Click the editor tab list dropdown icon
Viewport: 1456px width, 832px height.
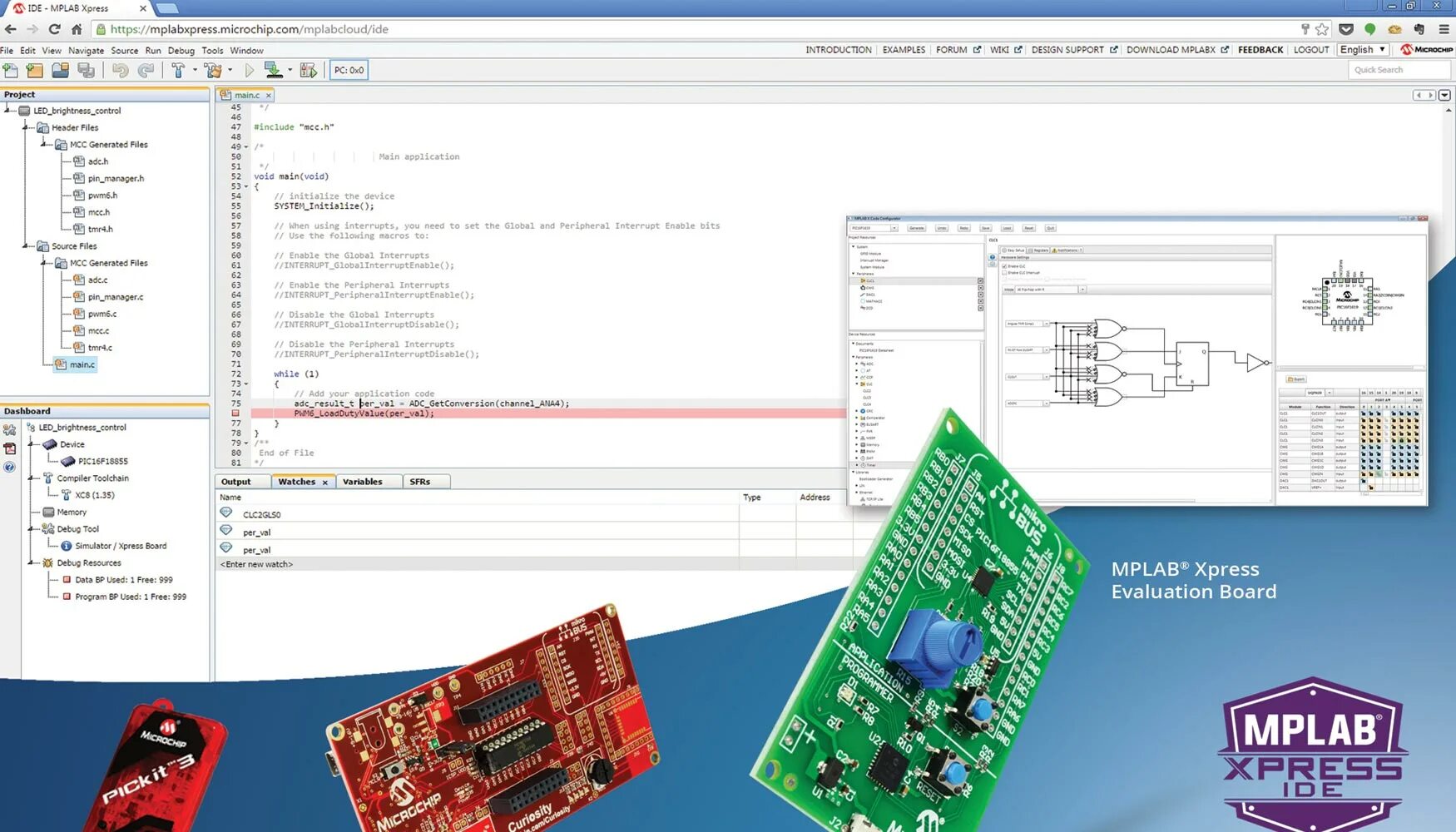click(x=1444, y=95)
